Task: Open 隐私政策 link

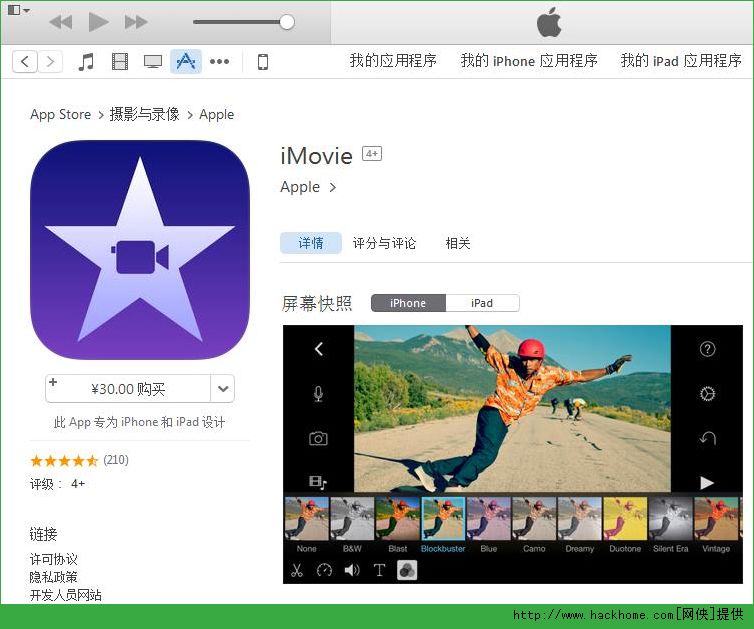Action: [53, 577]
